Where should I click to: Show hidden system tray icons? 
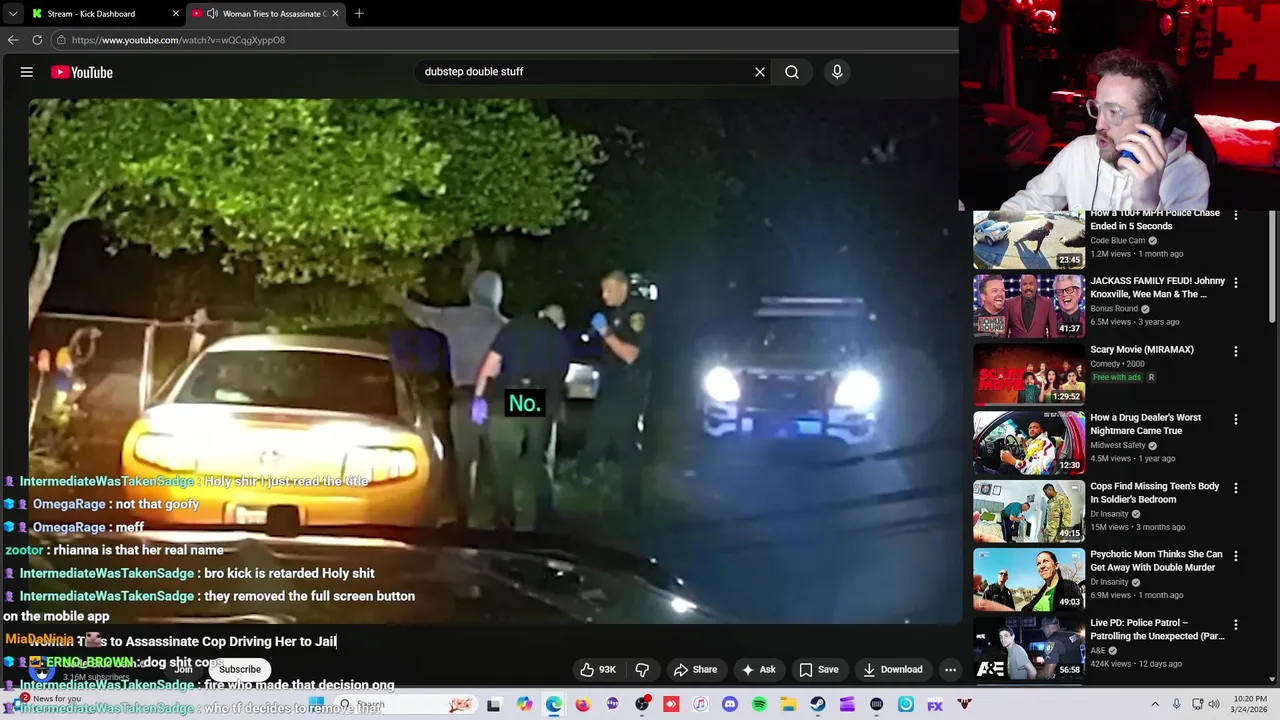point(1155,705)
